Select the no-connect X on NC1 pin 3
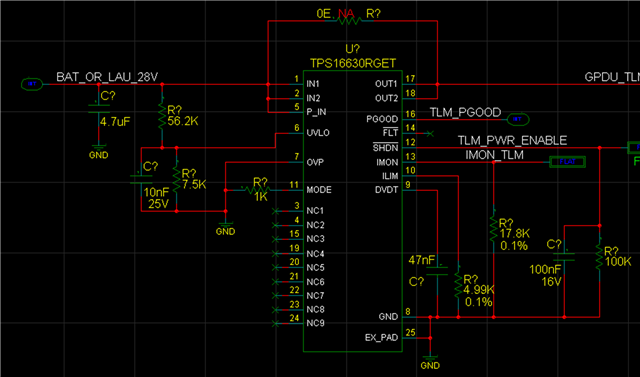The width and height of the screenshot is (640, 377). pos(276,211)
